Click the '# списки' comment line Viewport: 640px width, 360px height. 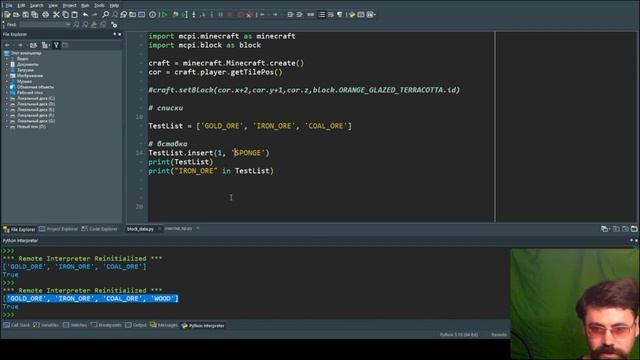(166, 108)
